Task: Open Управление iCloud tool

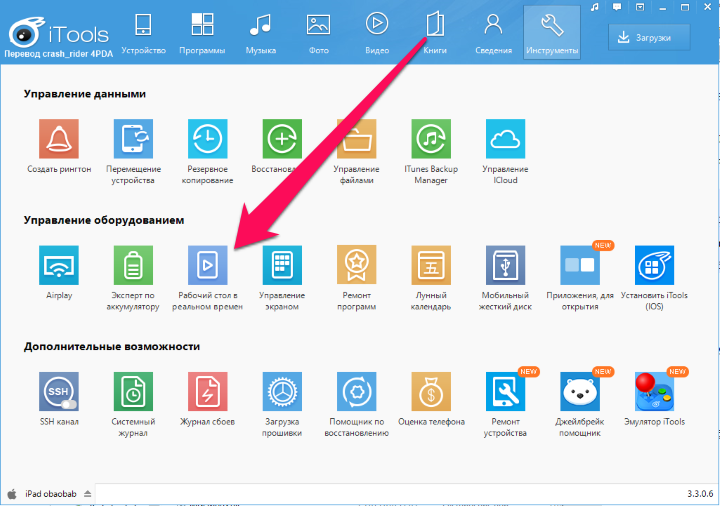Action: (505, 139)
